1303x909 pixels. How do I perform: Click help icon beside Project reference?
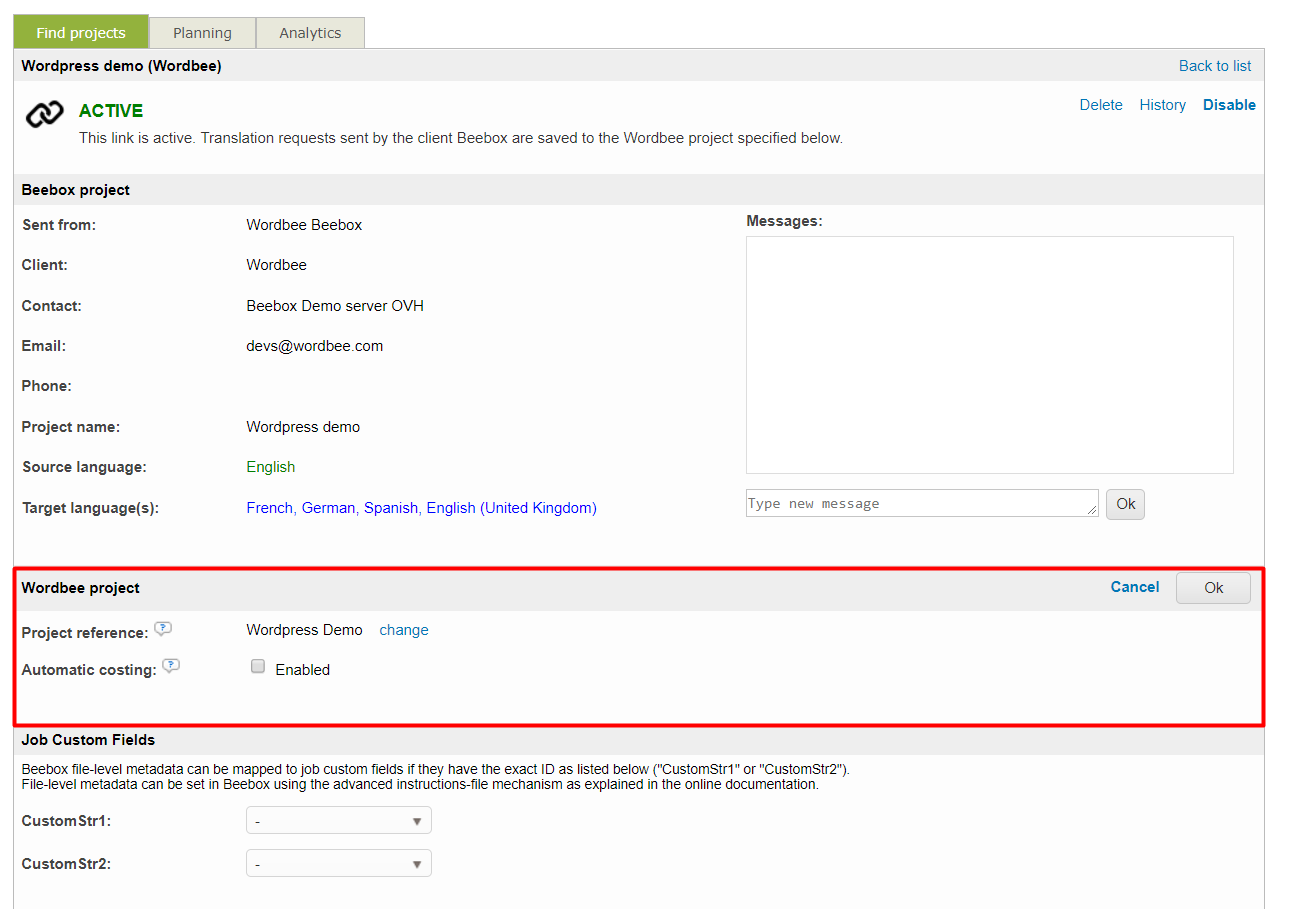(163, 629)
